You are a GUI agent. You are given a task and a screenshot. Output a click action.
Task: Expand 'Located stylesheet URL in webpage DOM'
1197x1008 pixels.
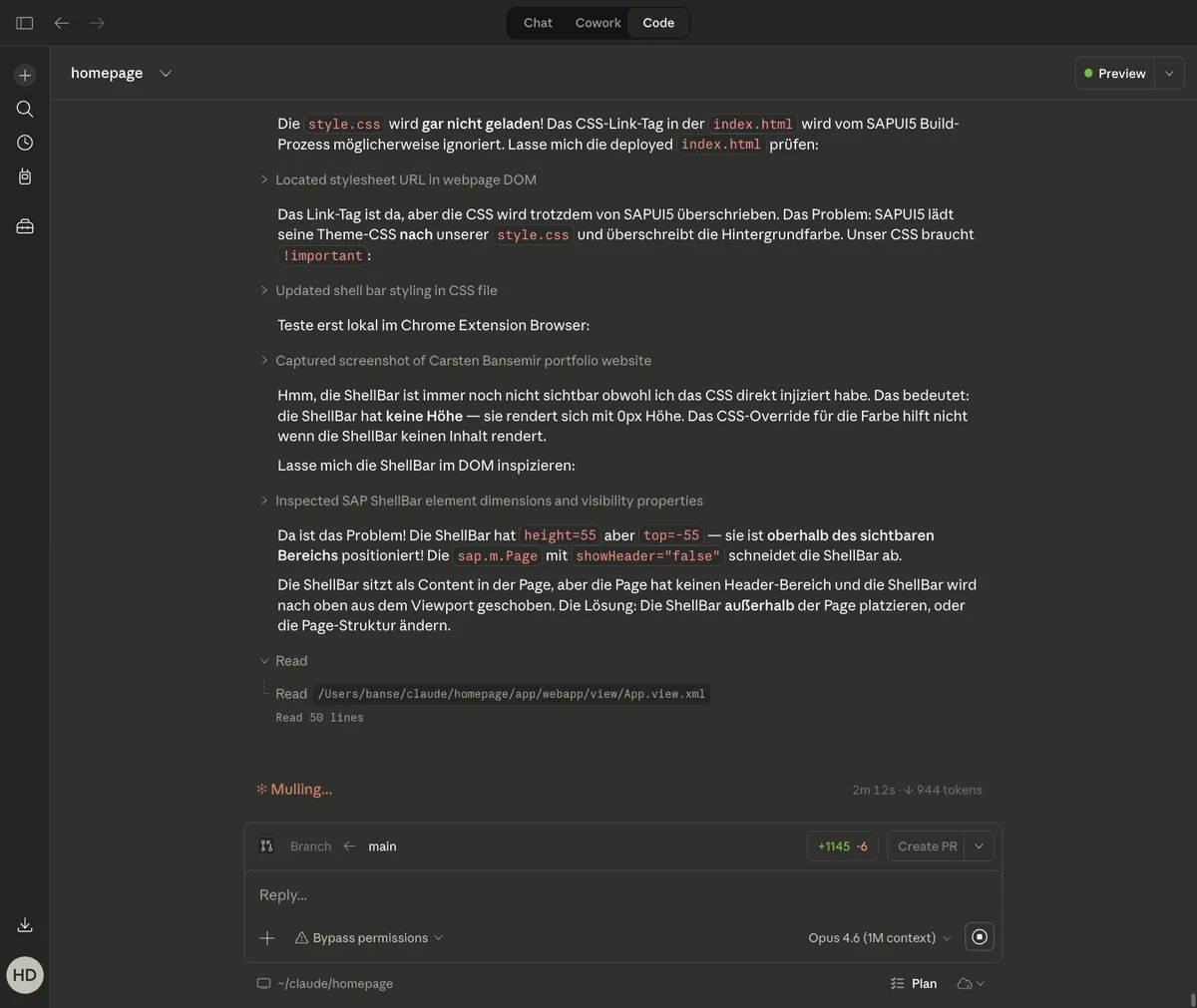pos(405,179)
